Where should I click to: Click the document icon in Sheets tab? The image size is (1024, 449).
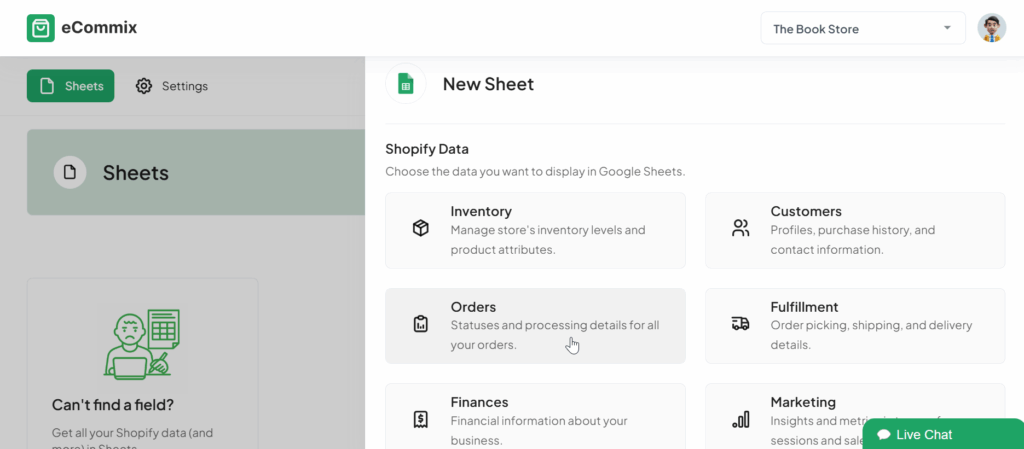47,86
